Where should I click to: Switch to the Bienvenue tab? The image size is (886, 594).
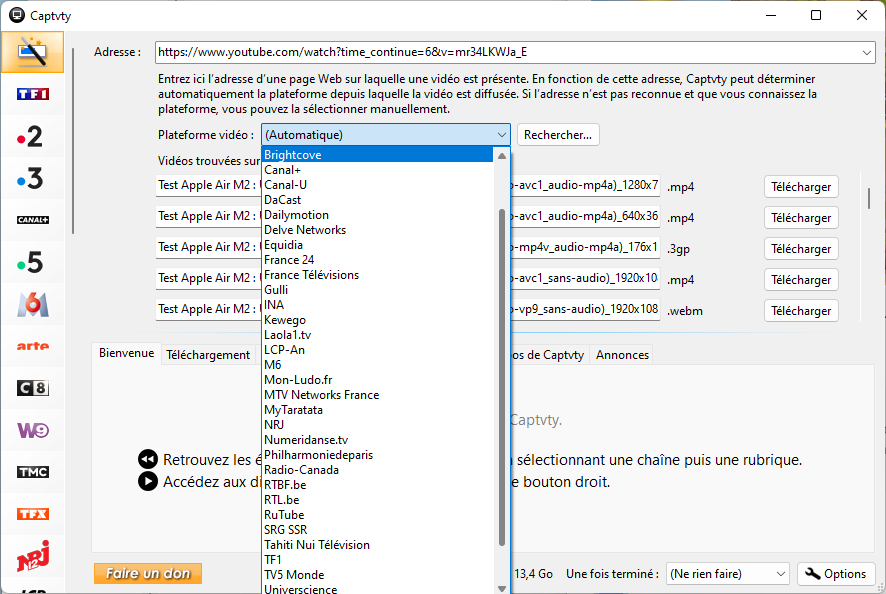[127, 353]
